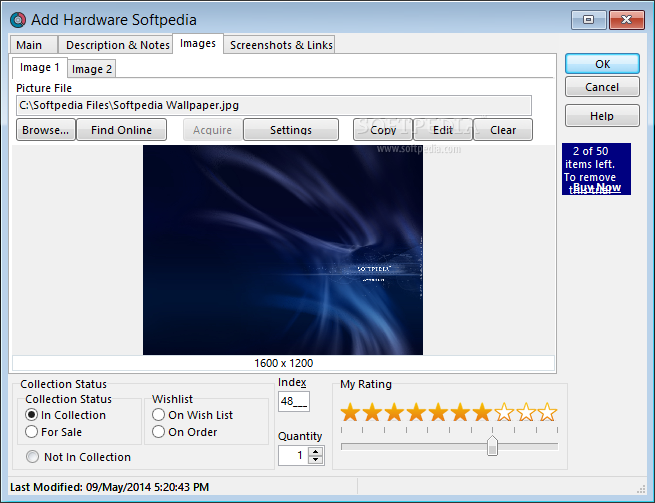Open image Settings
The image size is (655, 503).
pos(291,130)
